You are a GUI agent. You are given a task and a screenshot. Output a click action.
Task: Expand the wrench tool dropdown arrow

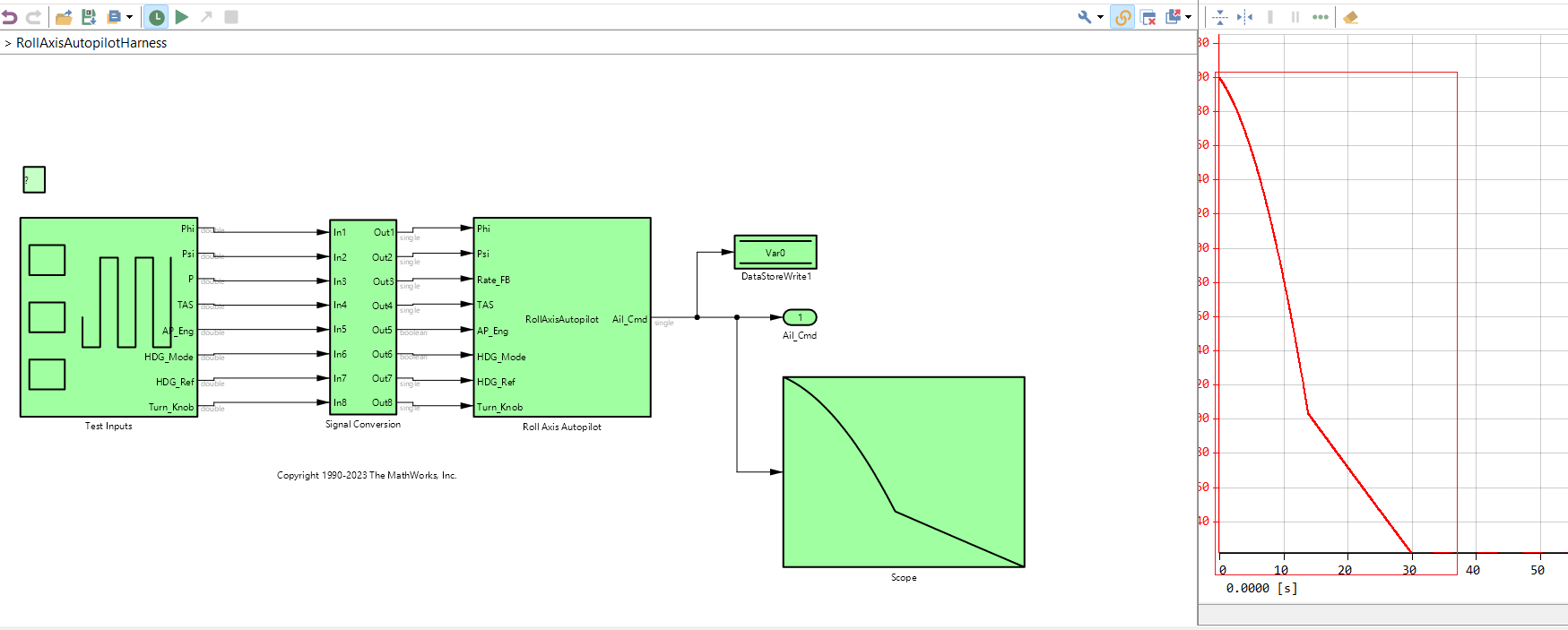[1101, 17]
